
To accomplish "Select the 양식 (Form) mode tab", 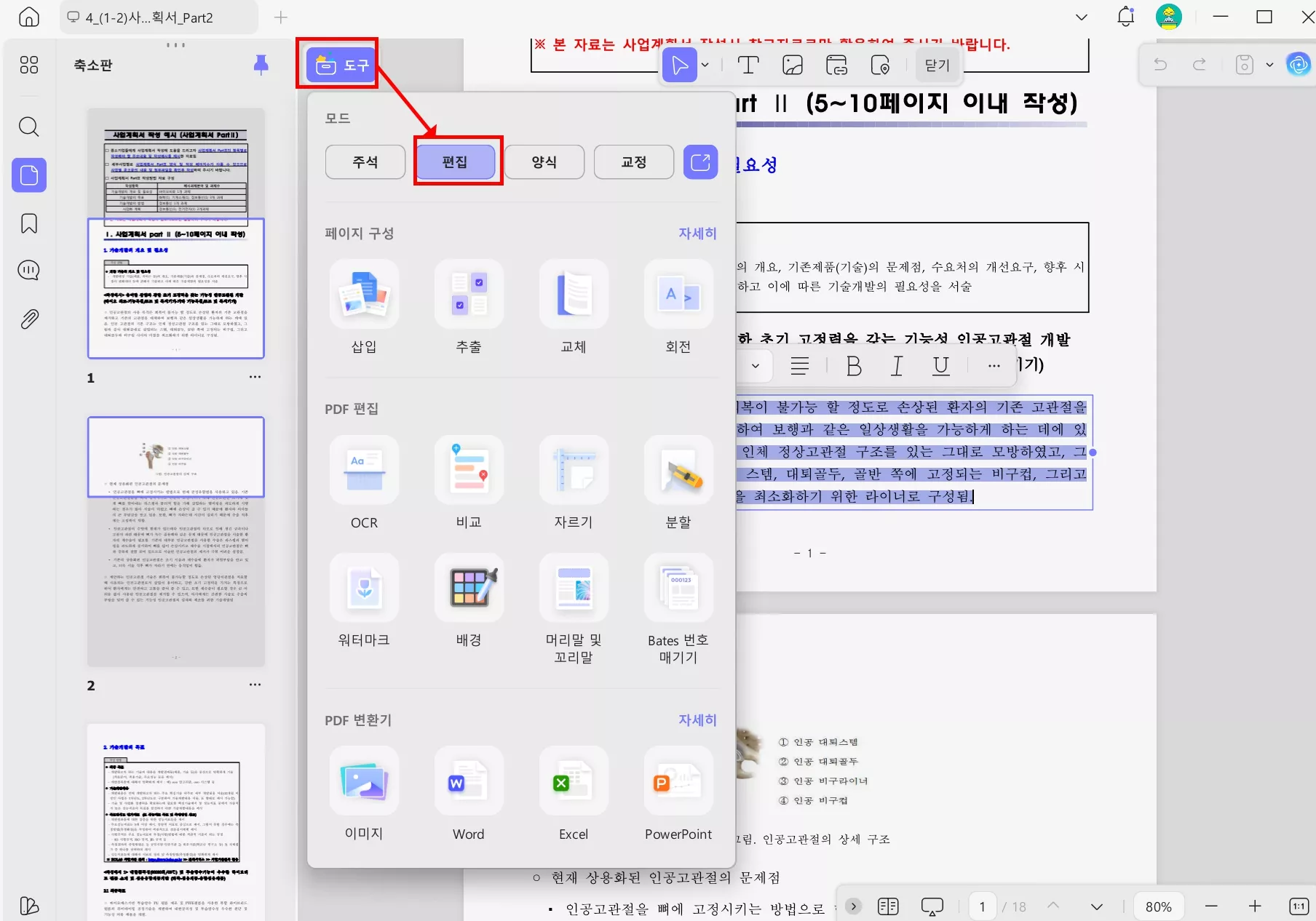I will coord(544,162).
